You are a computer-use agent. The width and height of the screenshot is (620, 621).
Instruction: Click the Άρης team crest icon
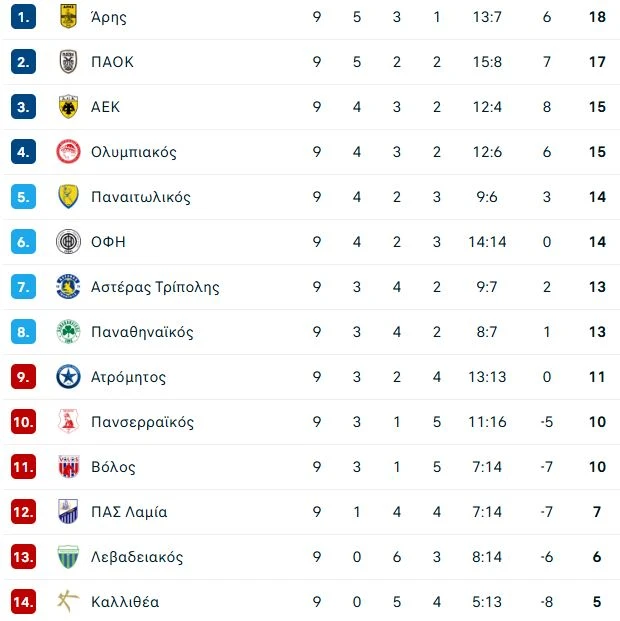pyautogui.click(x=68, y=17)
